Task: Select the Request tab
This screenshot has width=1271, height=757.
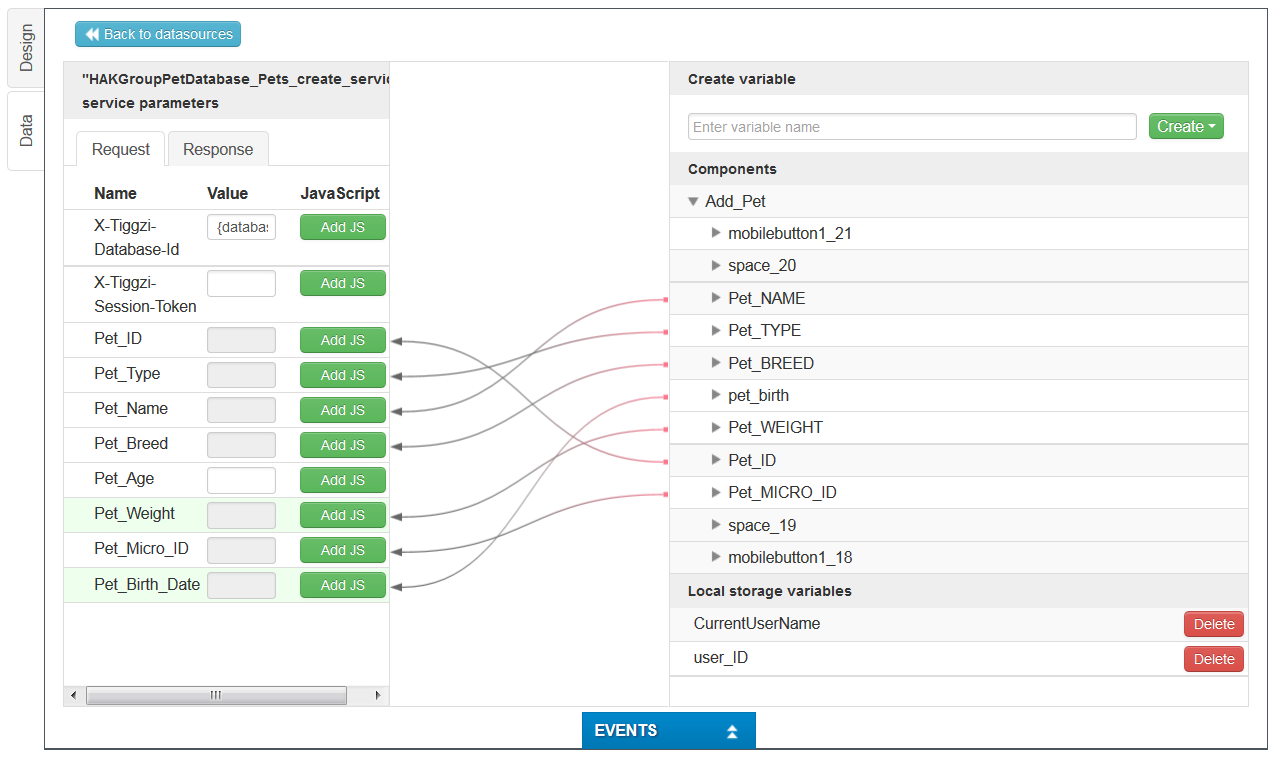Action: pos(121,149)
